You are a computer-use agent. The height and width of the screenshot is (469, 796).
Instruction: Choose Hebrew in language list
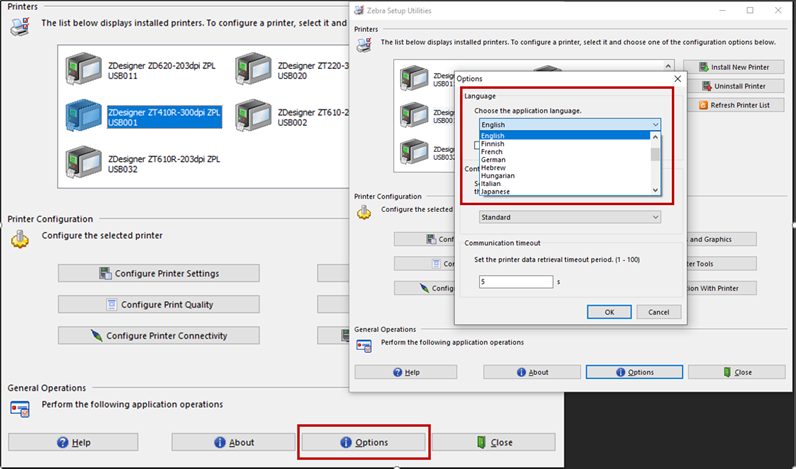pos(565,168)
